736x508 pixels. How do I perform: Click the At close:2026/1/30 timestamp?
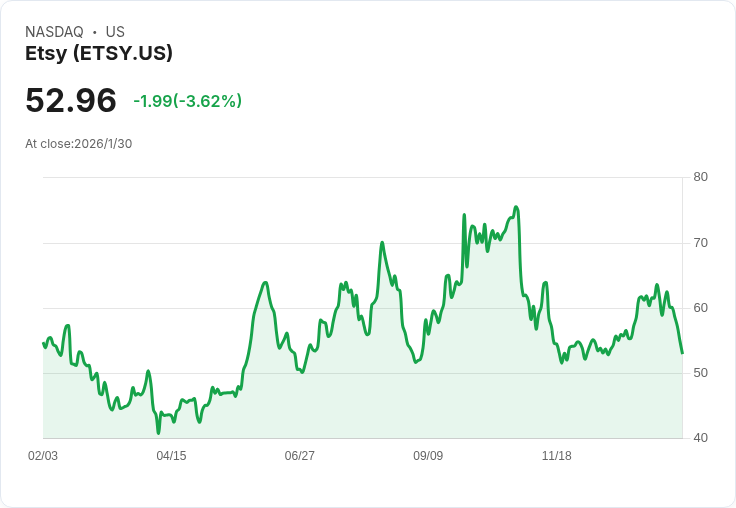(x=79, y=143)
